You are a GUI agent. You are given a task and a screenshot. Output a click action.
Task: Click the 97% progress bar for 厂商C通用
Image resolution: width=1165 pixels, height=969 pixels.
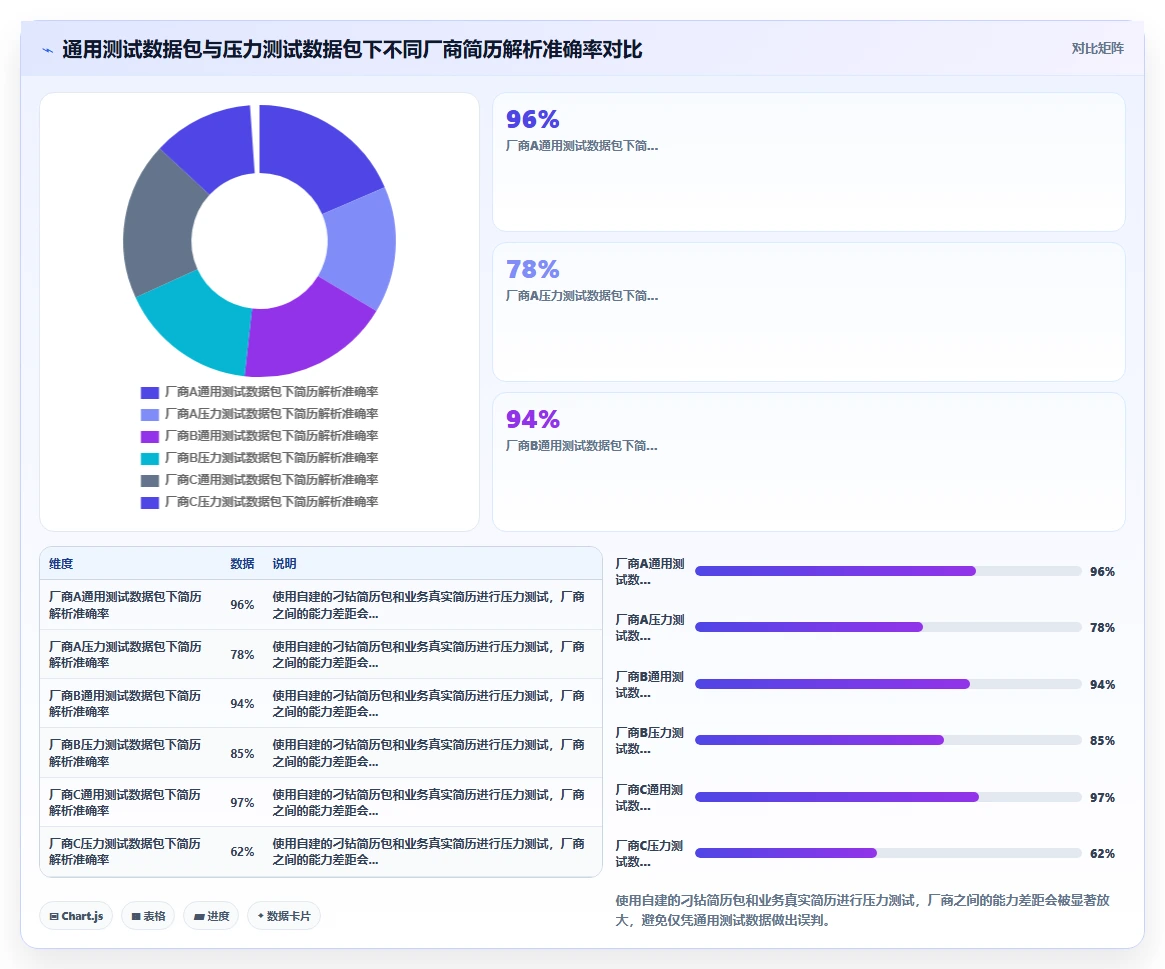click(888, 797)
